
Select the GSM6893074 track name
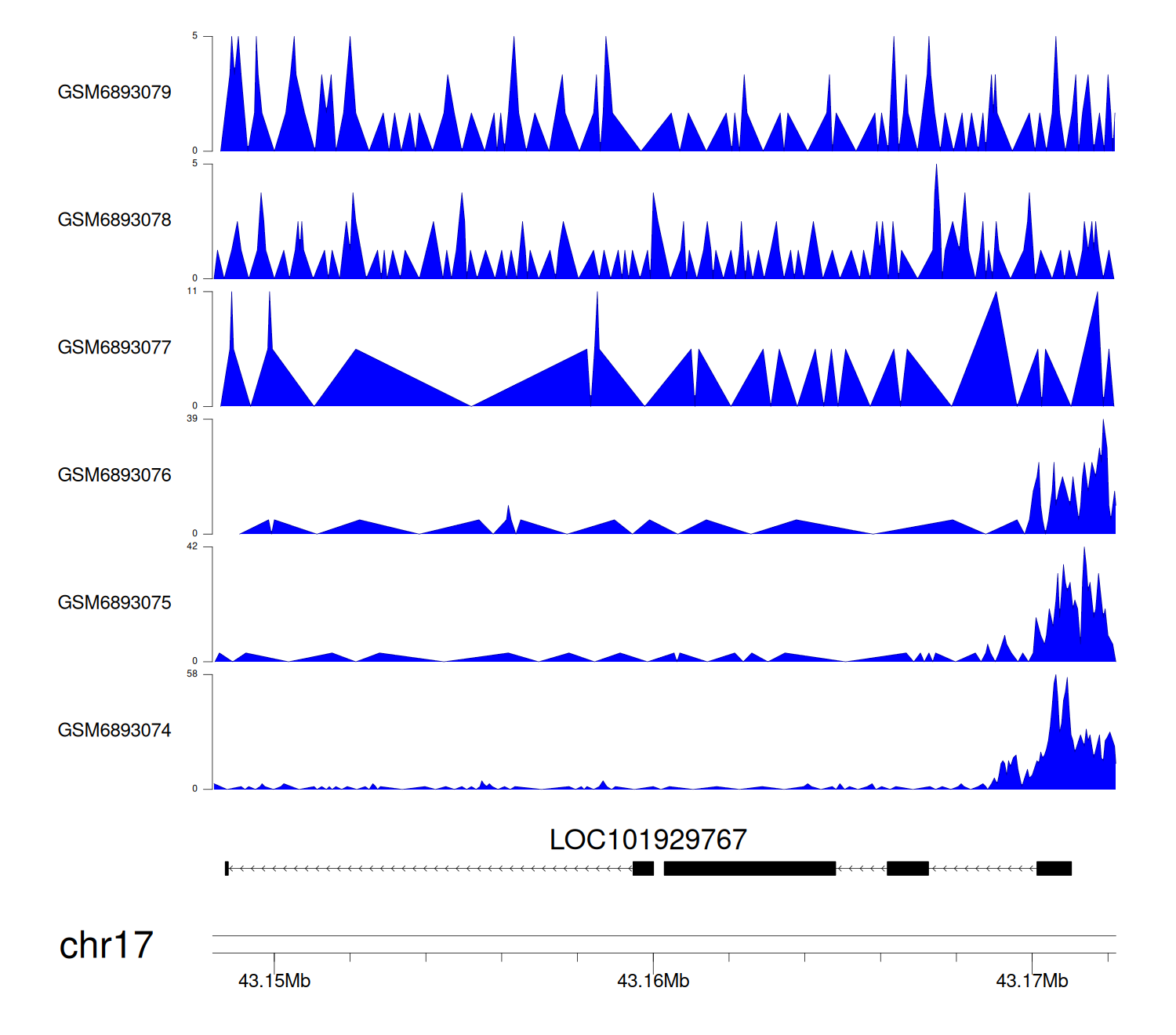pos(114,731)
